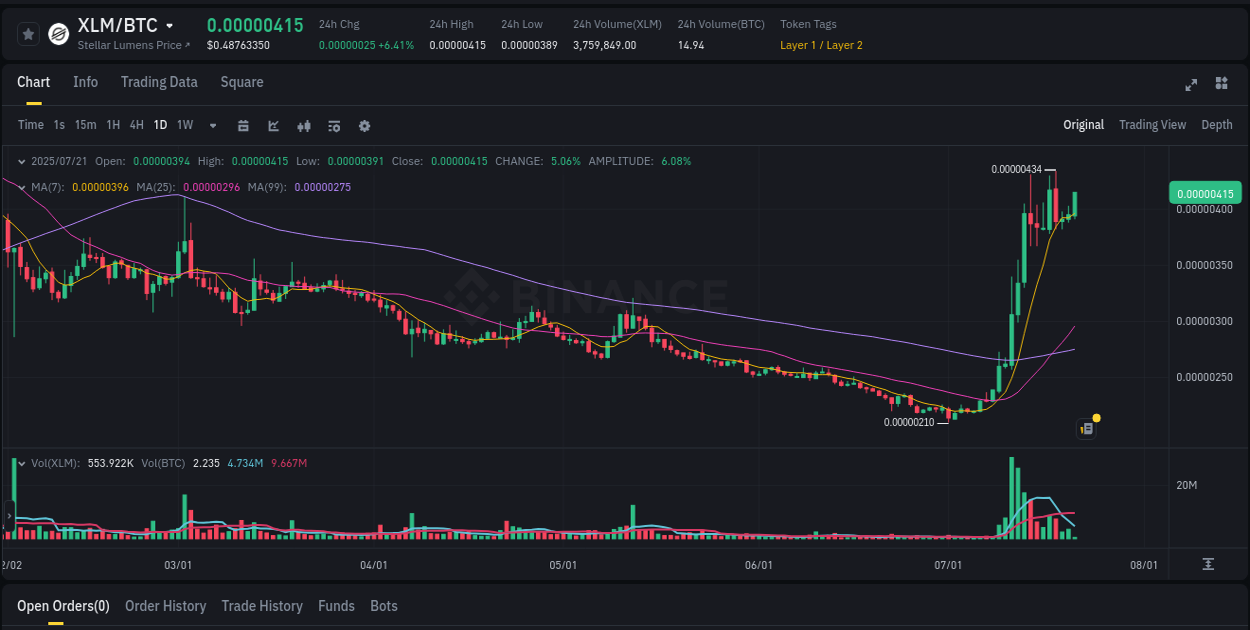Open the Order History tab
Image resolution: width=1250 pixels, height=630 pixels.
(165, 606)
